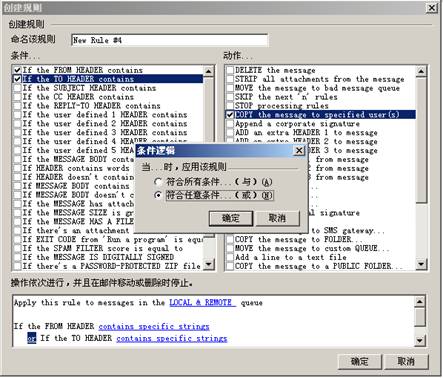Image resolution: width=443 pixels, height=378 pixels.
Task: Click conditions list scroll-up arrow
Action: [209, 71]
